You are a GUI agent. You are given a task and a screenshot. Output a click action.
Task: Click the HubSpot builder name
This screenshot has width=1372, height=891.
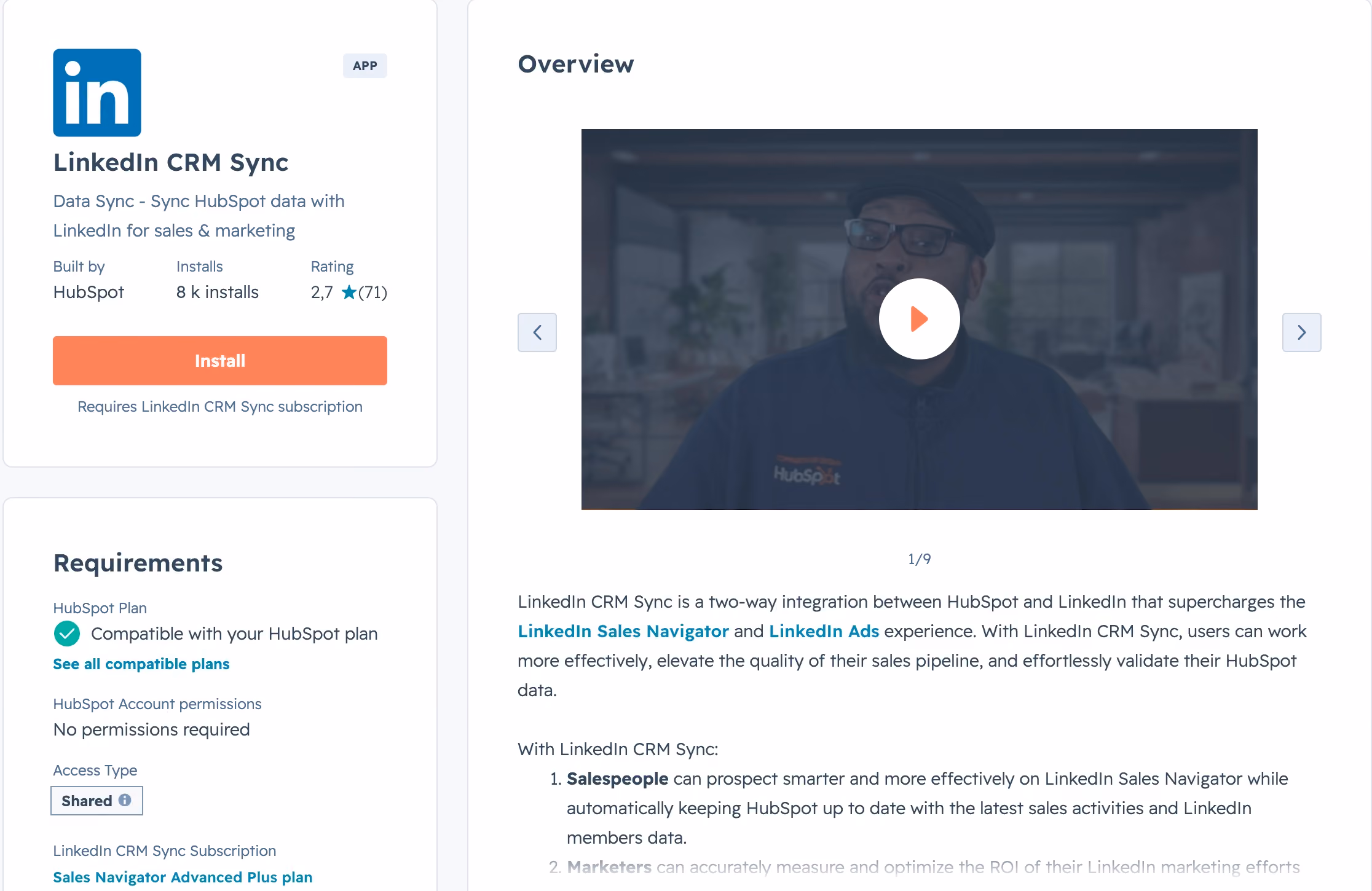[89, 292]
